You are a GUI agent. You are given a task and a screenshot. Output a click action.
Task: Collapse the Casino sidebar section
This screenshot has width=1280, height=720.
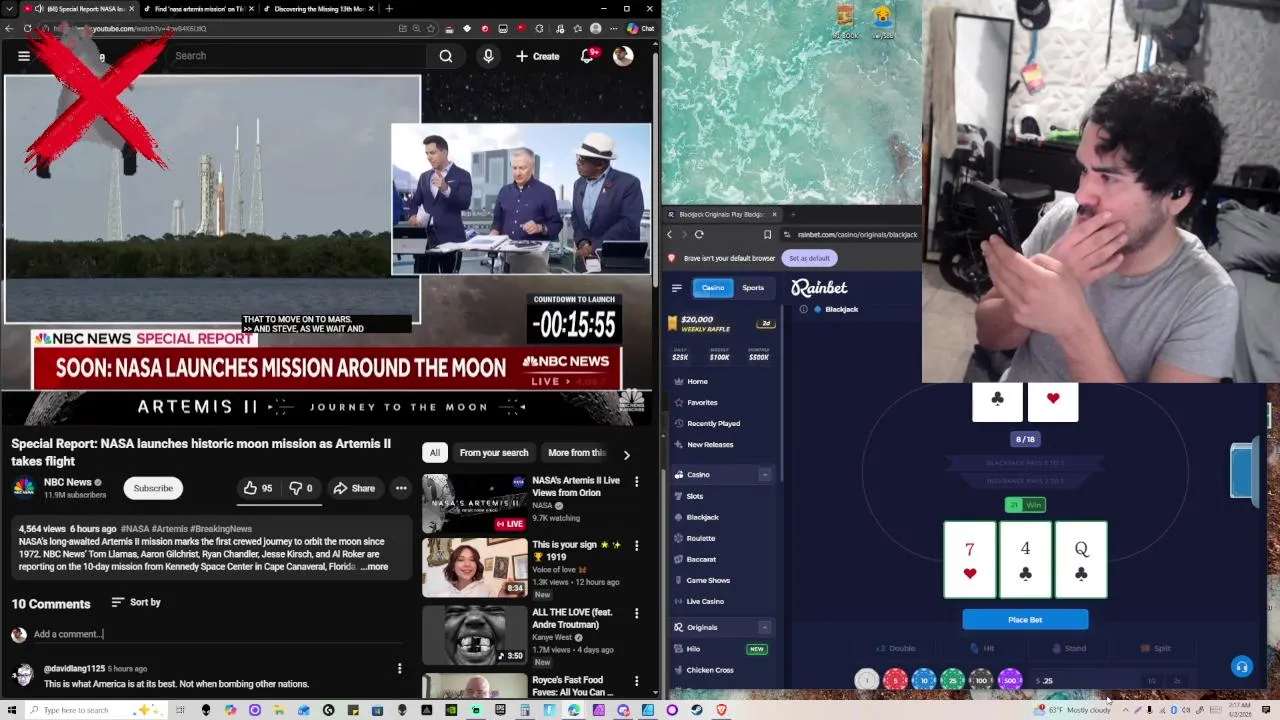[x=765, y=474]
